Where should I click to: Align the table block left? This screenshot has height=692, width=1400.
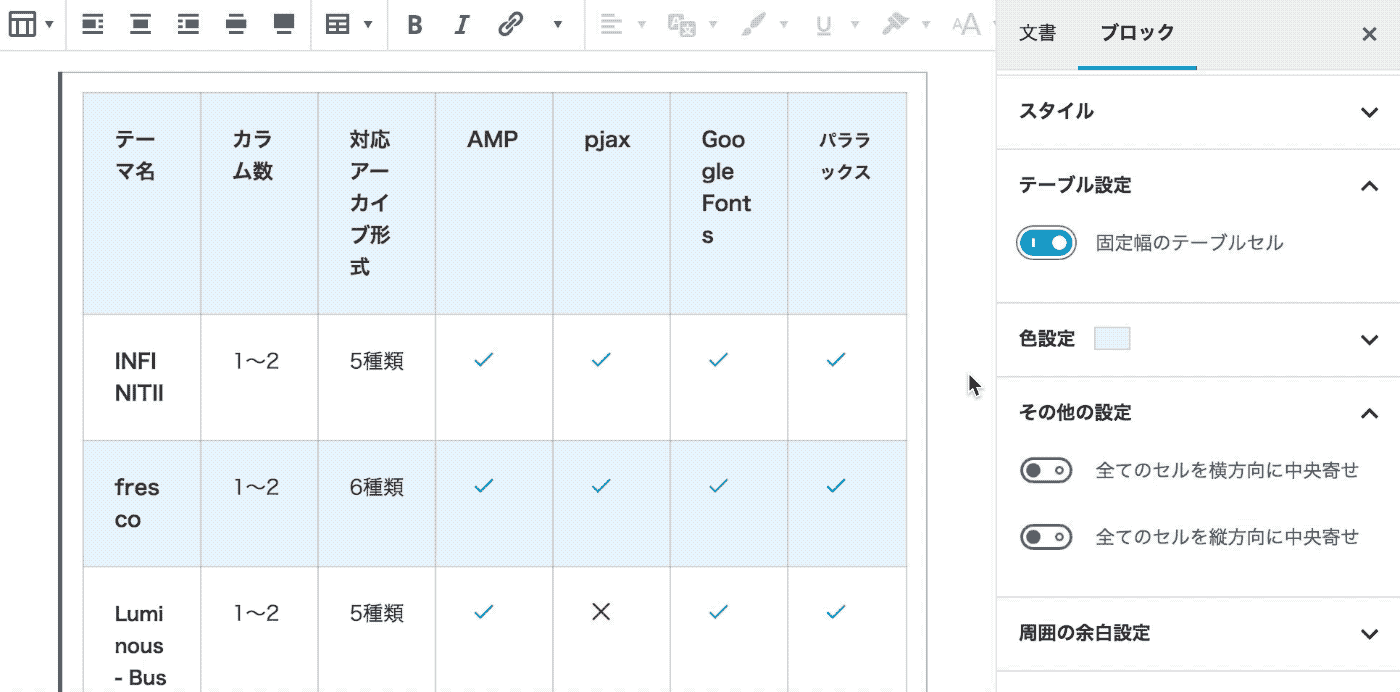coord(93,25)
